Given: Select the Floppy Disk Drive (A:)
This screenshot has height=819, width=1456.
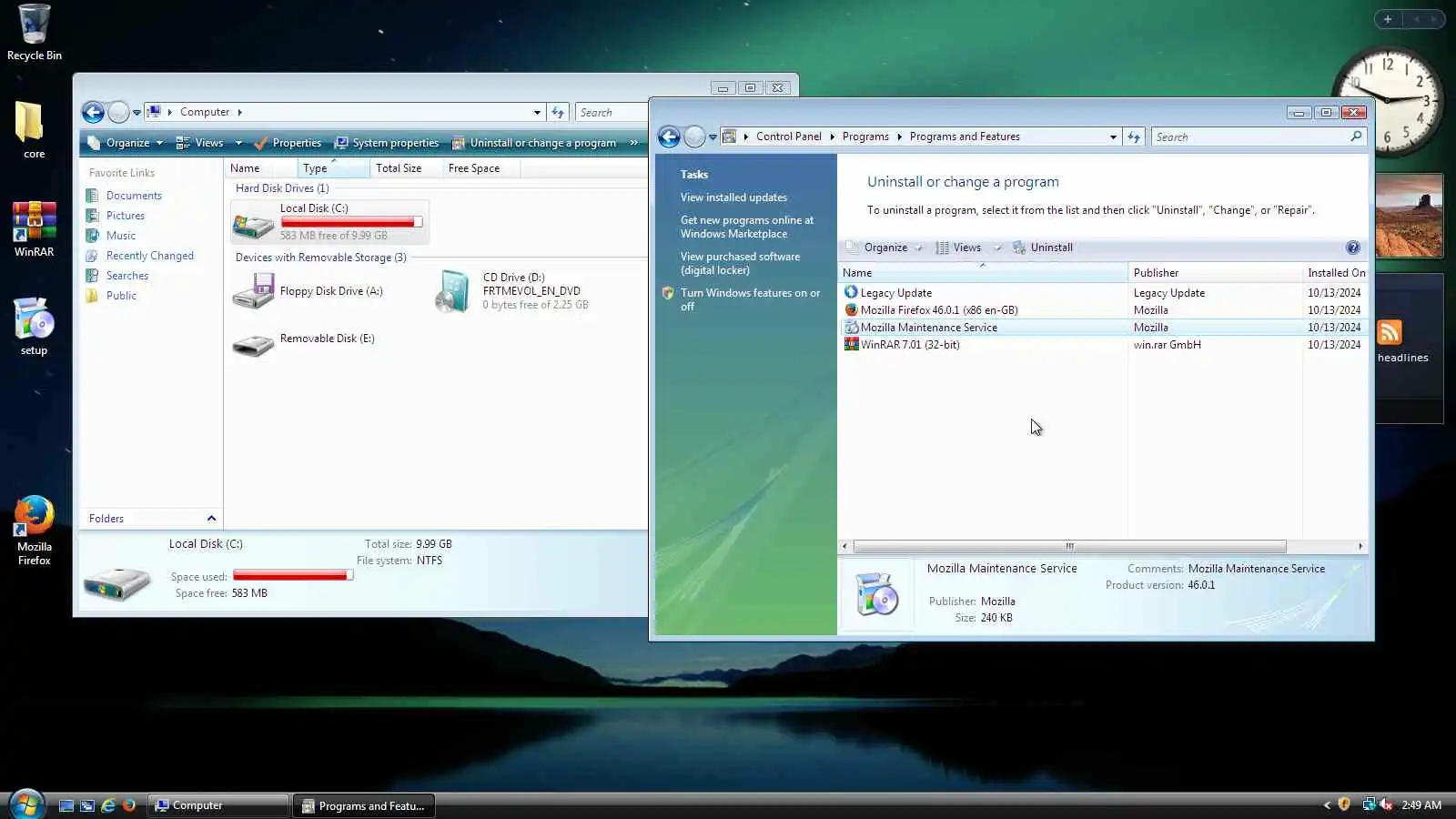Looking at the screenshot, I should click(308, 291).
